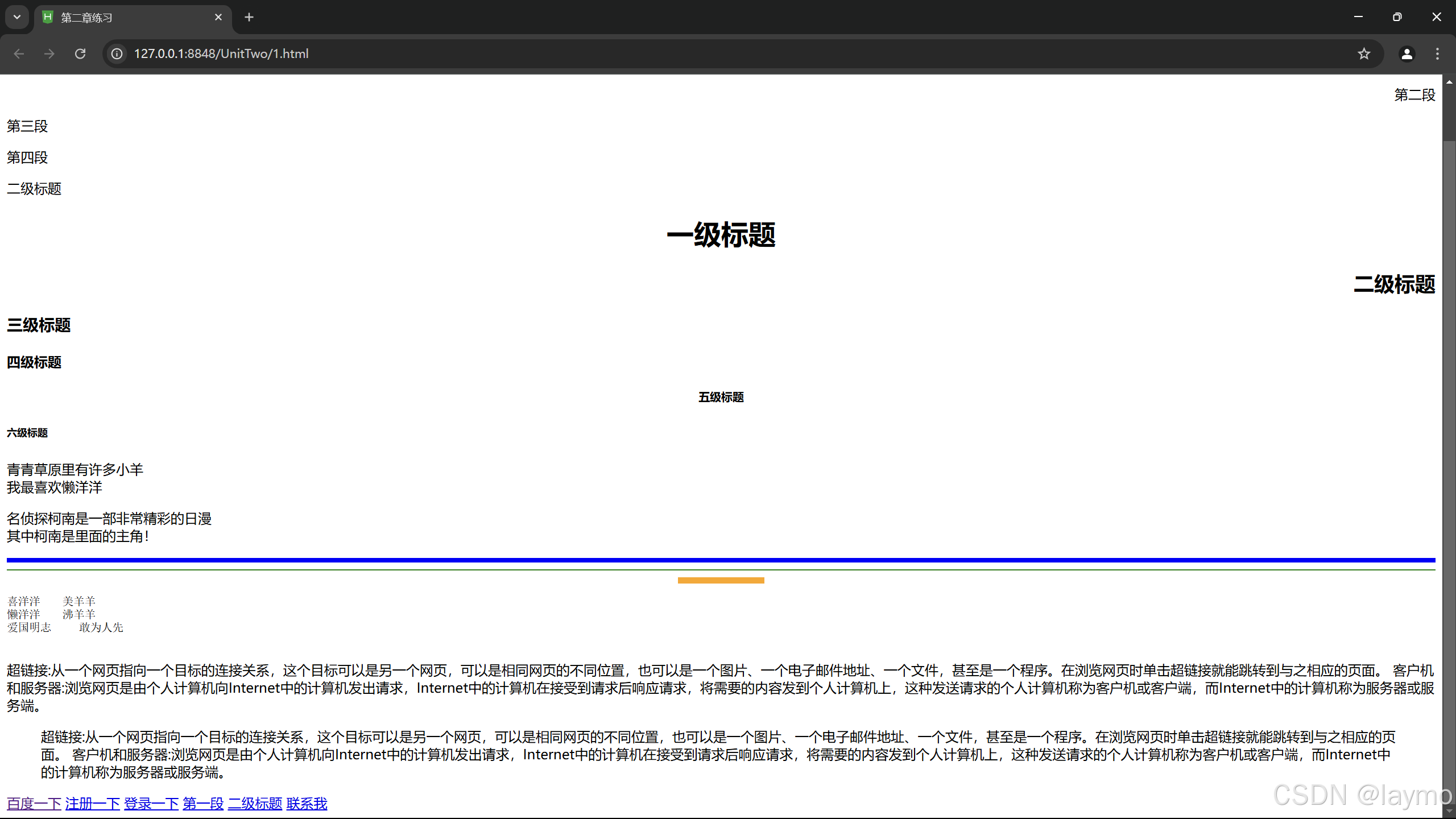The image size is (1456, 819).
Task: Open Chrome three-dot menu
Action: (x=1437, y=53)
